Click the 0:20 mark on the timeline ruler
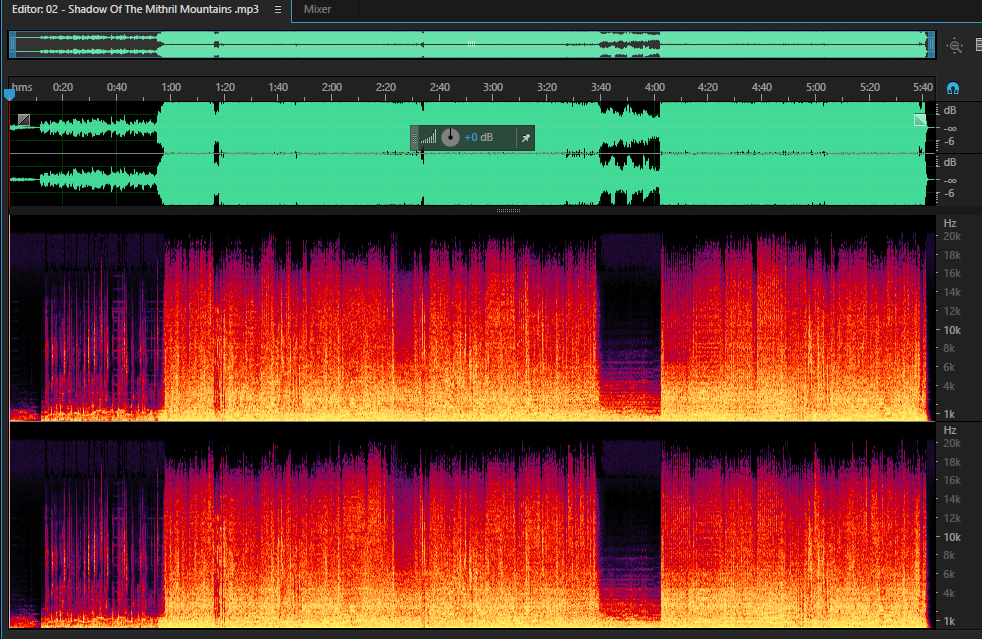This screenshot has width=982, height=639. (63, 87)
